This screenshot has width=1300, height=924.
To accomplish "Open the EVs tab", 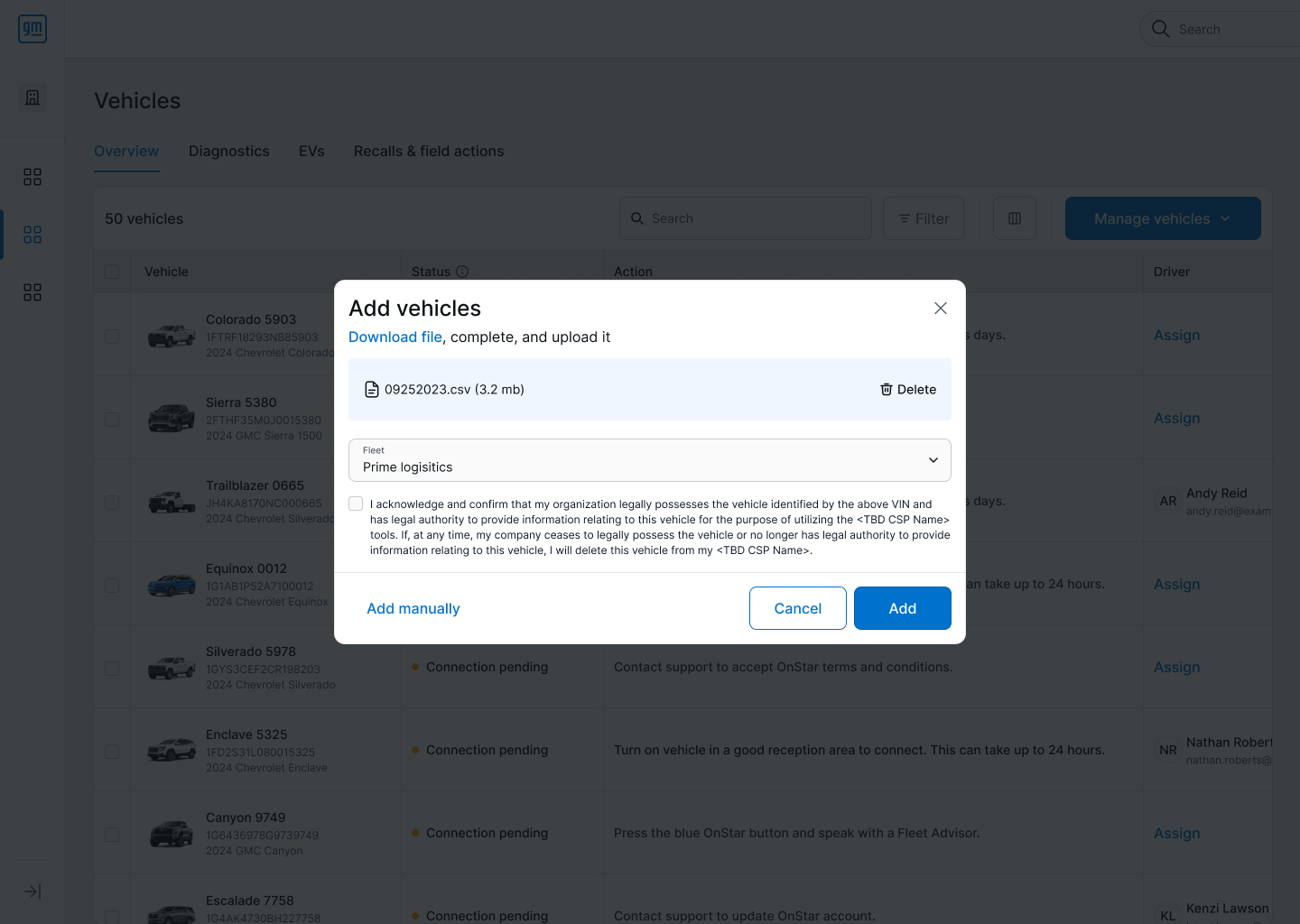I will [x=311, y=151].
